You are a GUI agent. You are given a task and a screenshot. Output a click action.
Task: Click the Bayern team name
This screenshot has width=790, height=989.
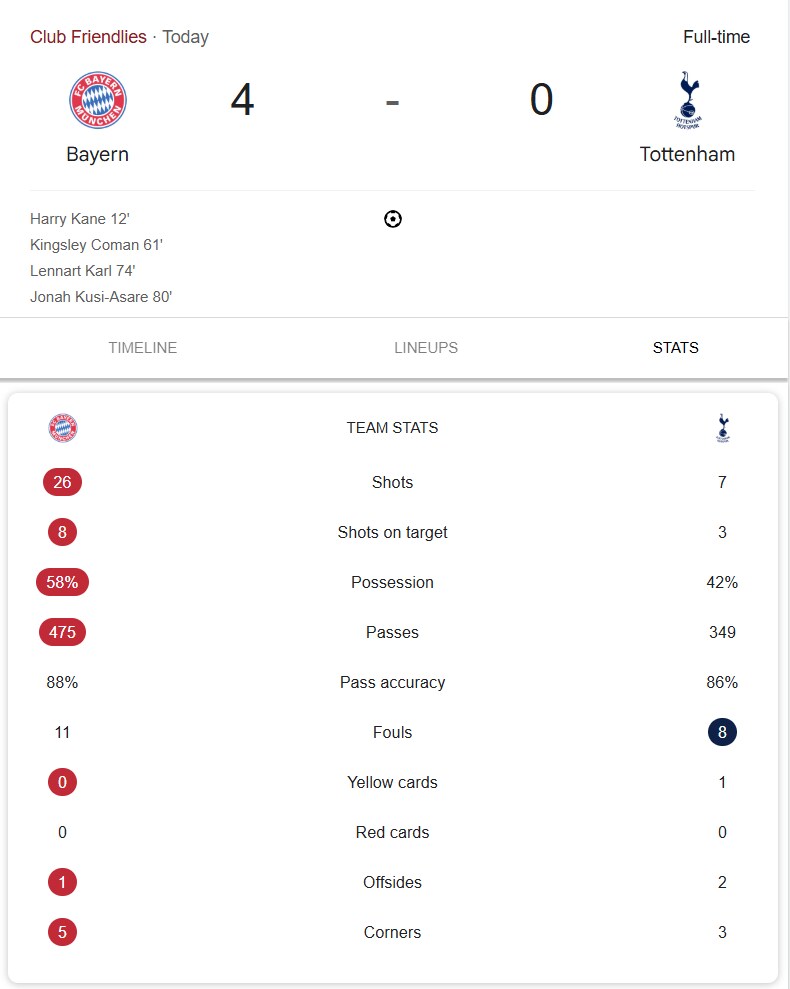(97, 155)
